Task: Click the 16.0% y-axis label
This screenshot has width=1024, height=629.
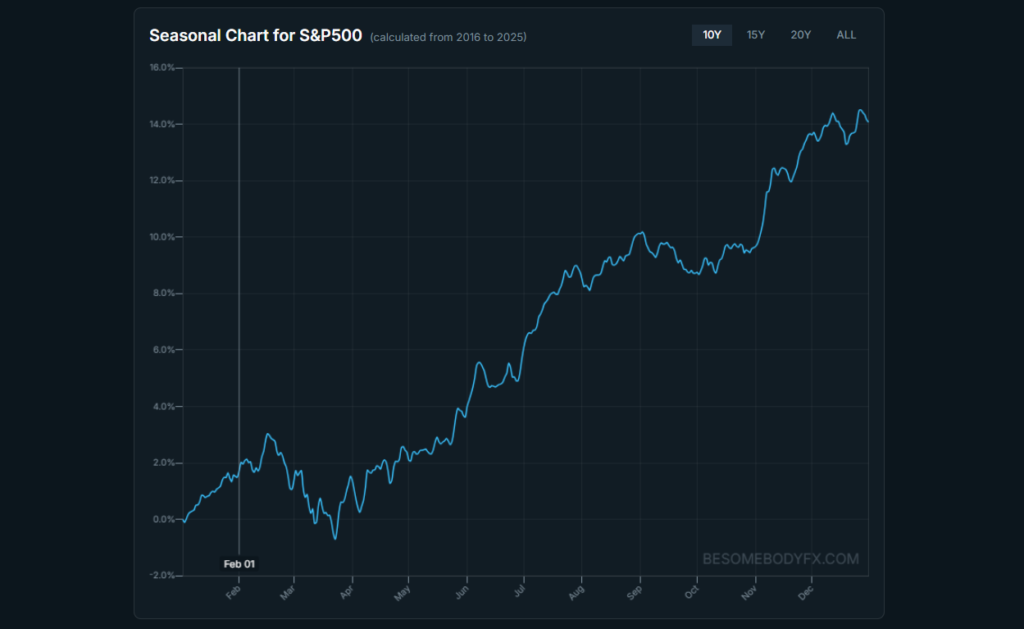Action: click(162, 68)
